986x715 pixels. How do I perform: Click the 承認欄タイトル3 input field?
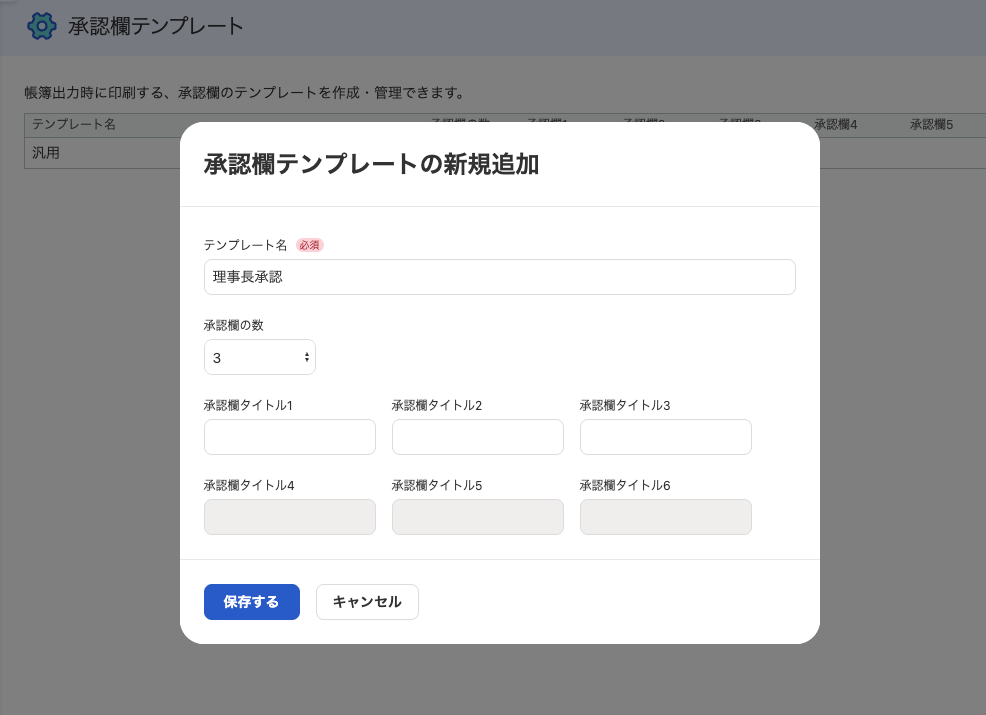tap(666, 437)
